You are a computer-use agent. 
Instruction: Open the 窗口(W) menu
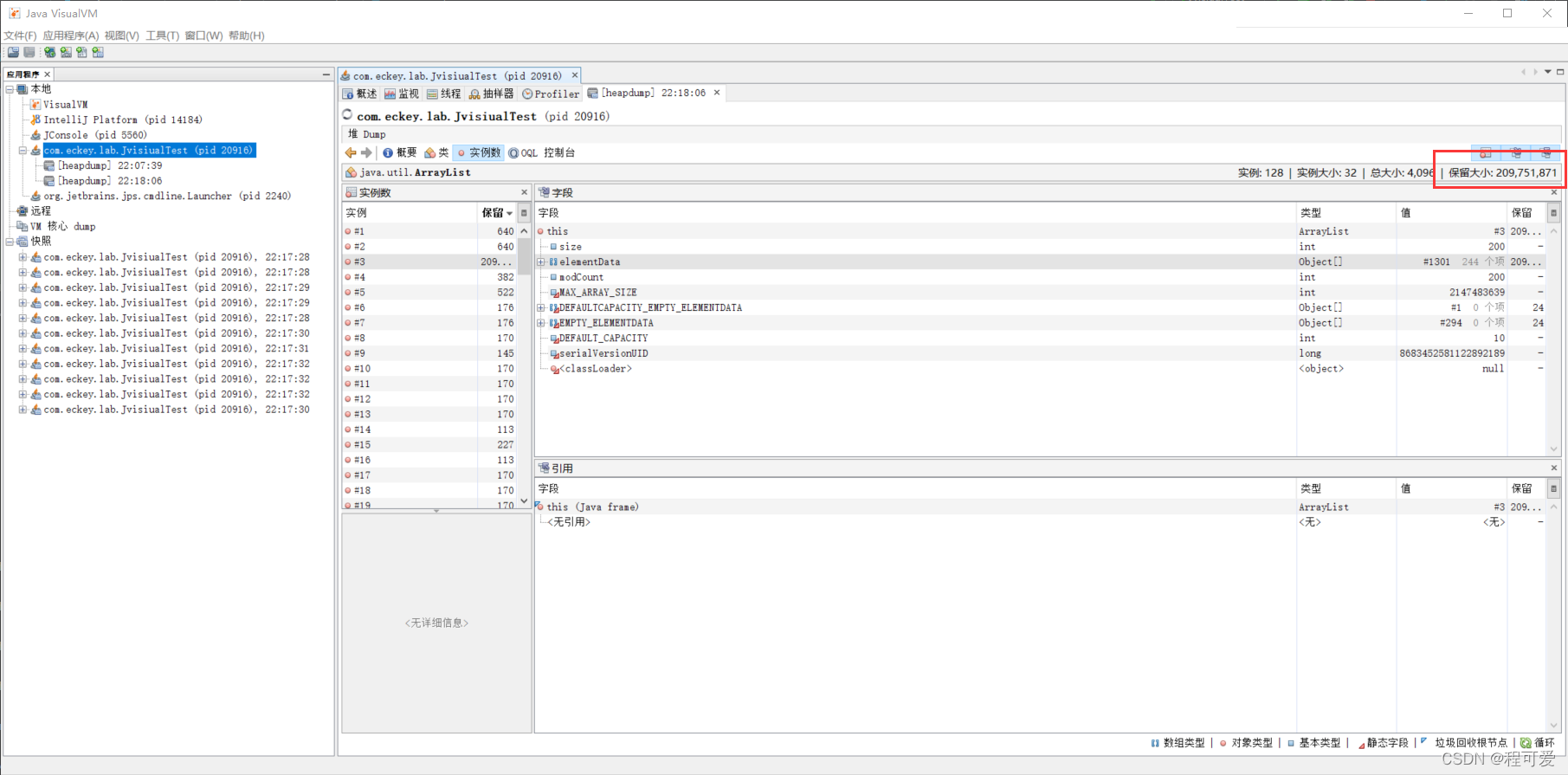pyautogui.click(x=203, y=36)
